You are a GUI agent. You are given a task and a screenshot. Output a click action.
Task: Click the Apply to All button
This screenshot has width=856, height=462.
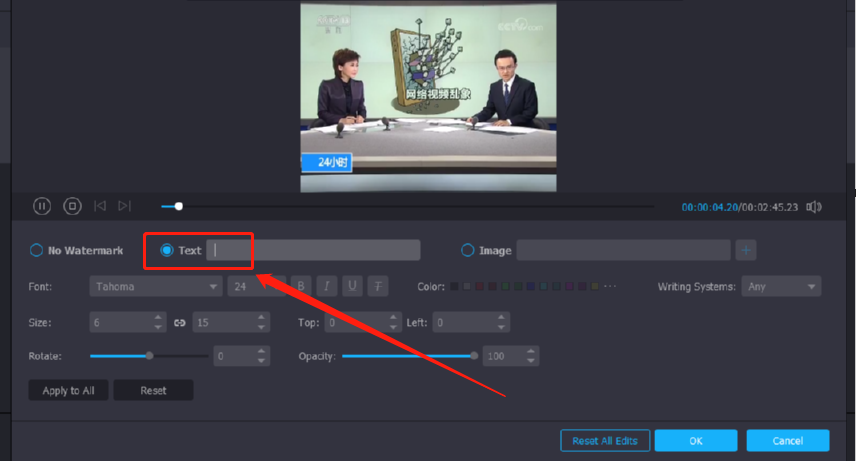68,390
